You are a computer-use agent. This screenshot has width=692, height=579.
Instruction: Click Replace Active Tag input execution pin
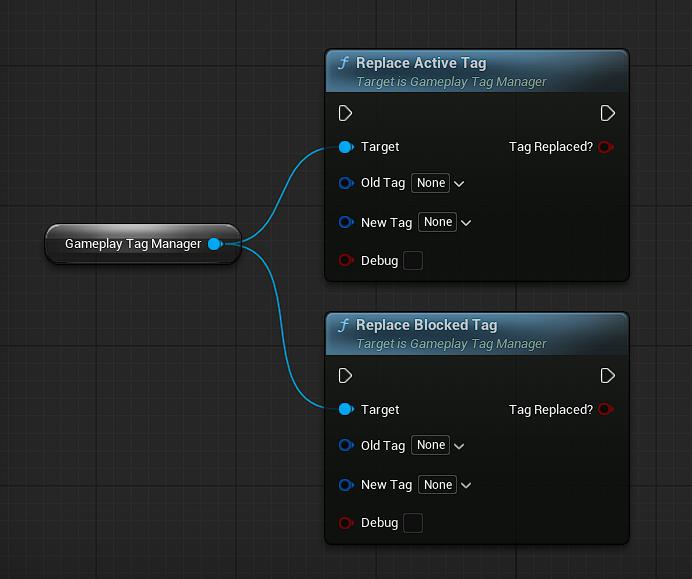point(345,113)
